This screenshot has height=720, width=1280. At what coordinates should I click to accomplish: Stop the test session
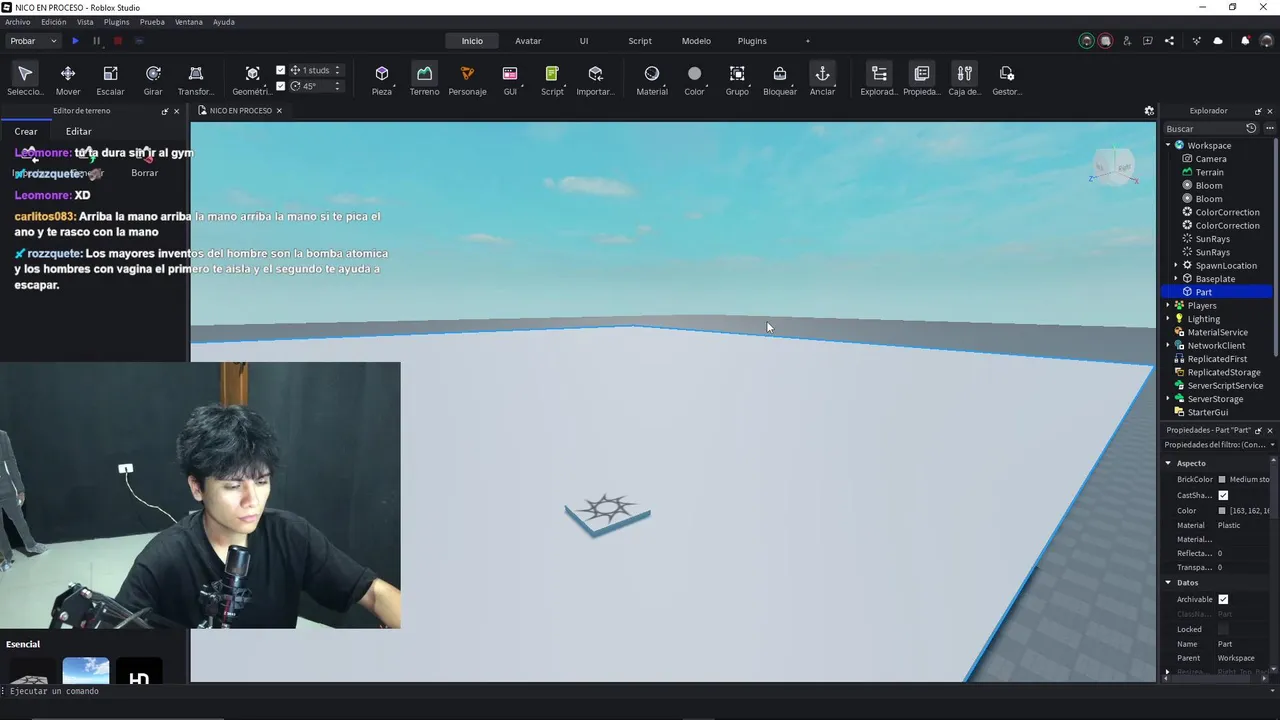coord(117,41)
